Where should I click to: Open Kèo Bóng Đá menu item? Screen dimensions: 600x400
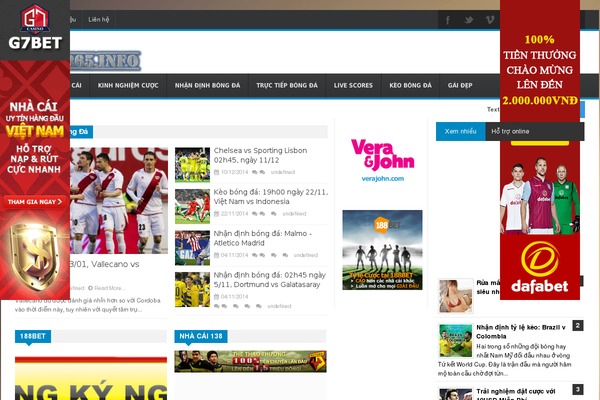point(410,85)
